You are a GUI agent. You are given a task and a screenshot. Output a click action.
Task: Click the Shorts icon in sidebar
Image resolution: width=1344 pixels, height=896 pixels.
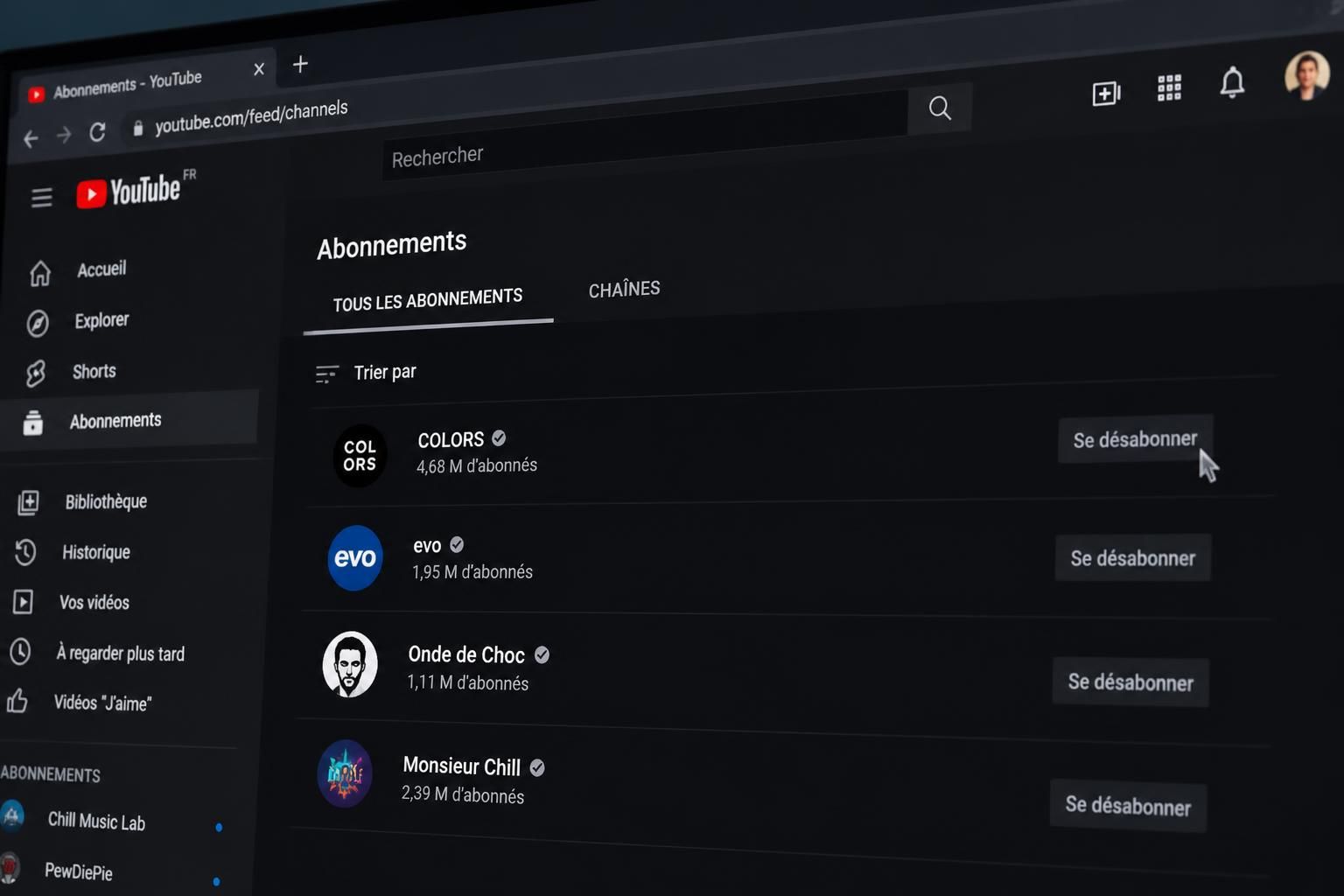(x=35, y=374)
